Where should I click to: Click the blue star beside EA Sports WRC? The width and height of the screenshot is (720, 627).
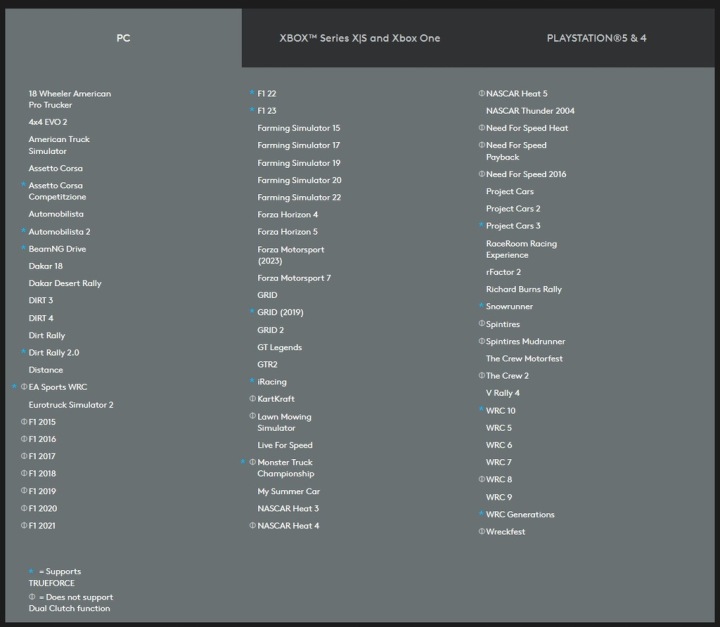point(15,386)
